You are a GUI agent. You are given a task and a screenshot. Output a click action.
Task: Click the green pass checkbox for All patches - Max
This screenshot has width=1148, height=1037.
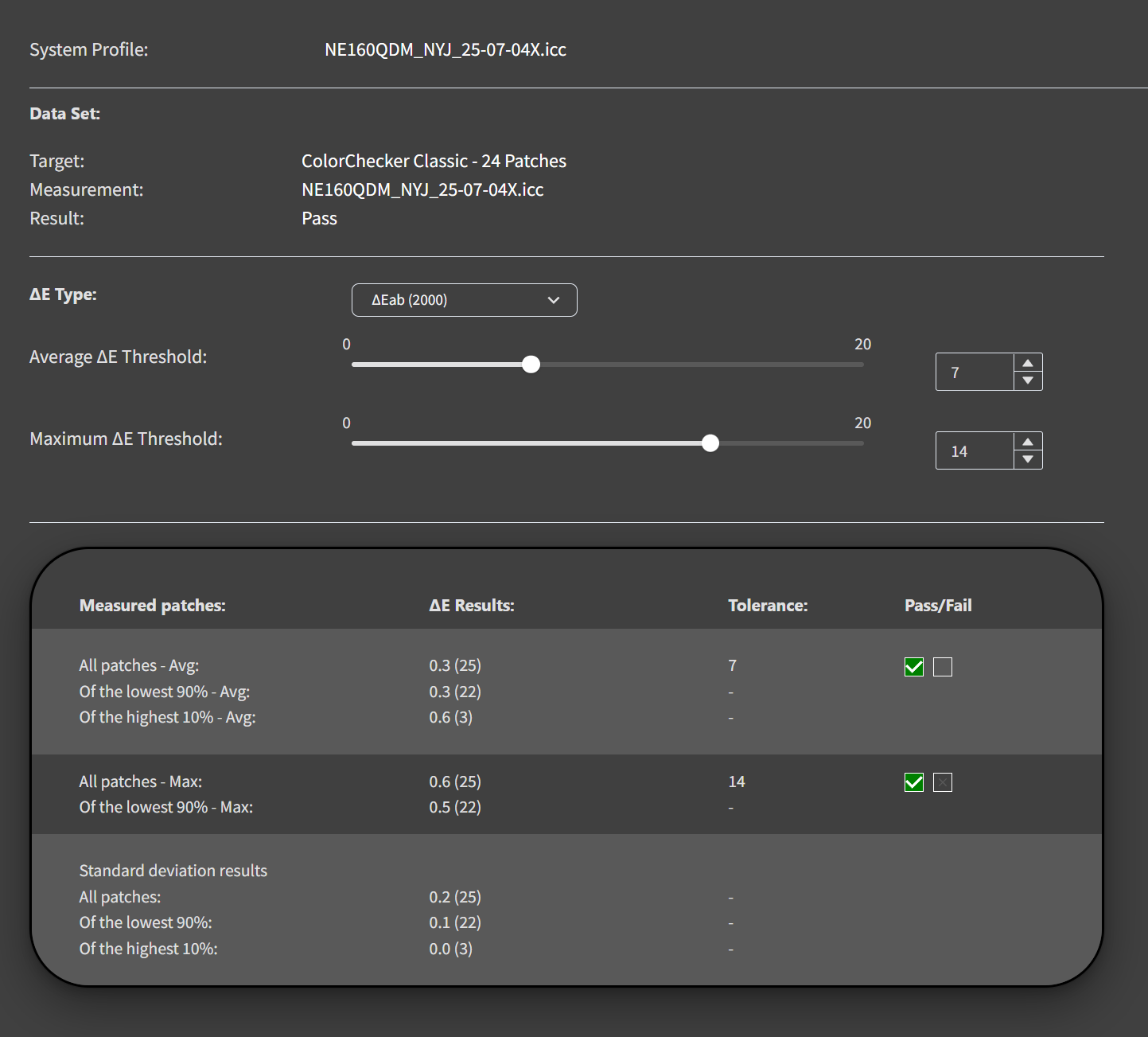[914, 782]
